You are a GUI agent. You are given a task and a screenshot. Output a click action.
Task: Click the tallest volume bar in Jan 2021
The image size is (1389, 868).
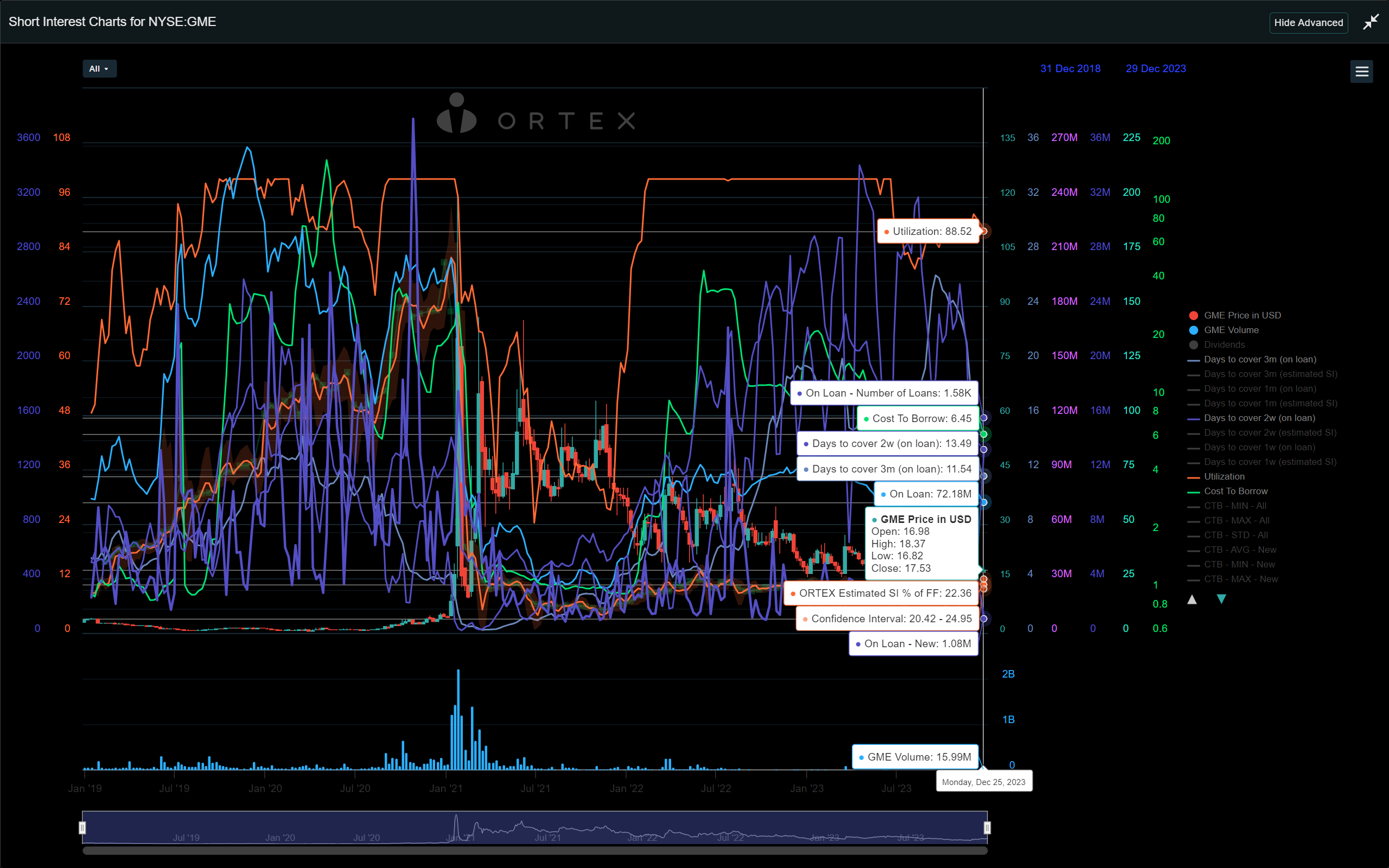[458, 719]
